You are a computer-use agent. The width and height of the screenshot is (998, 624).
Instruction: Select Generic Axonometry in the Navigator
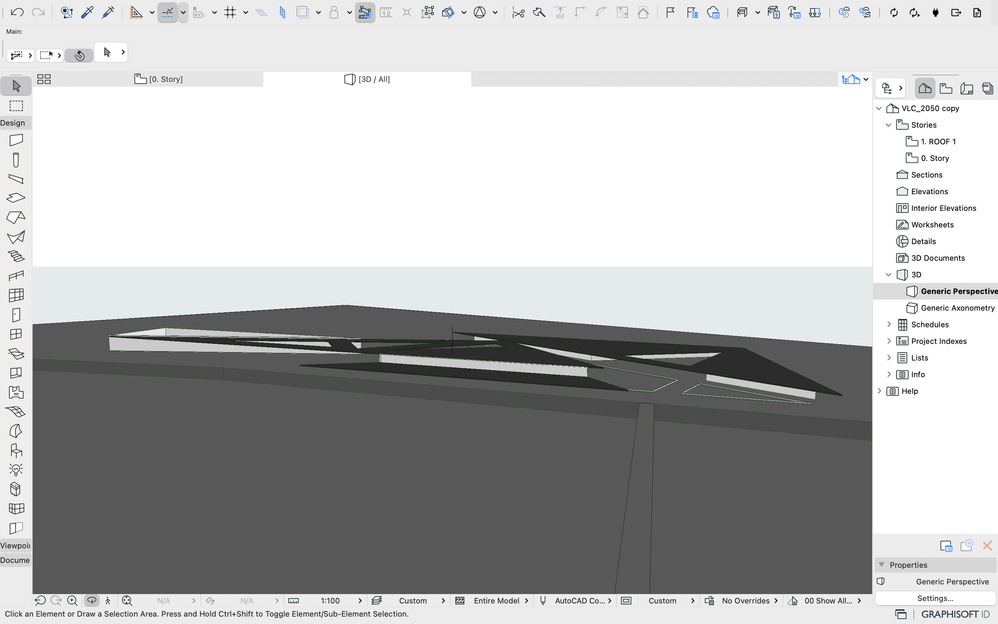(957, 308)
